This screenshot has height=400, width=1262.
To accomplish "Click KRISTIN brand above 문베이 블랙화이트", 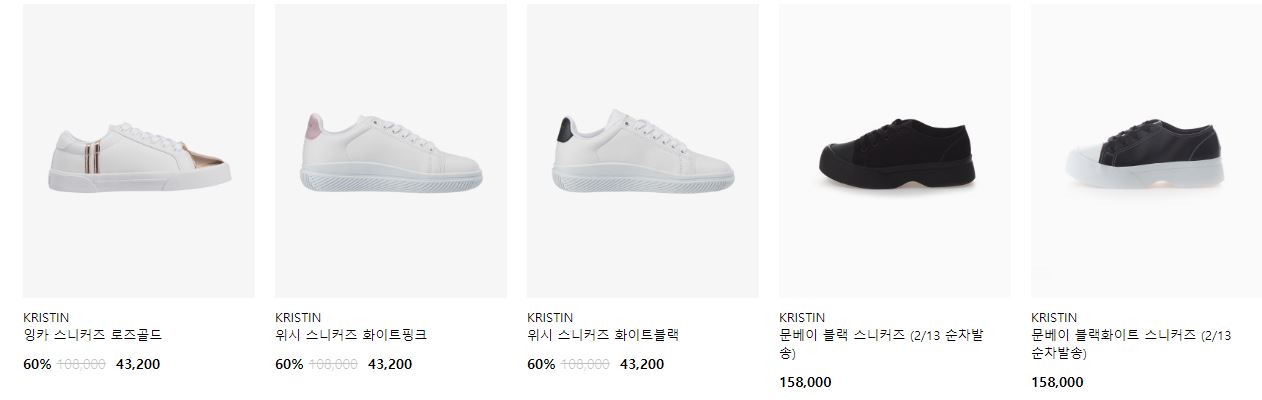I will click(1054, 317).
